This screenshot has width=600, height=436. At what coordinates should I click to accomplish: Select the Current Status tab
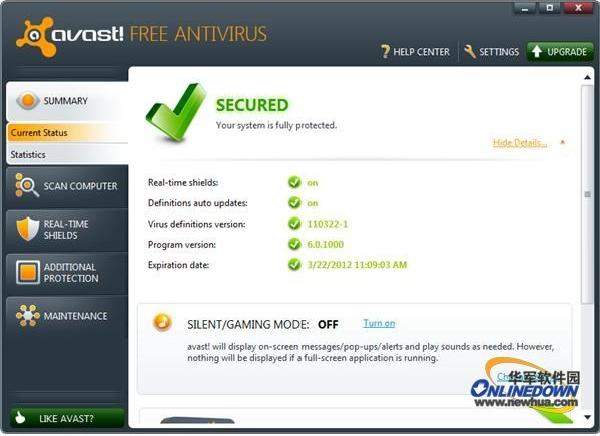[67, 133]
